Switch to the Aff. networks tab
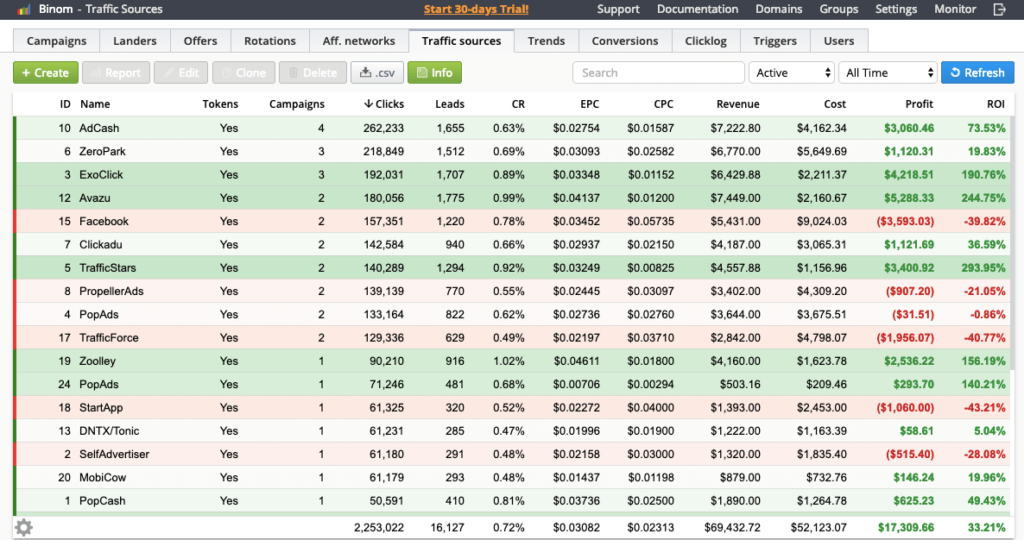 [x=359, y=40]
